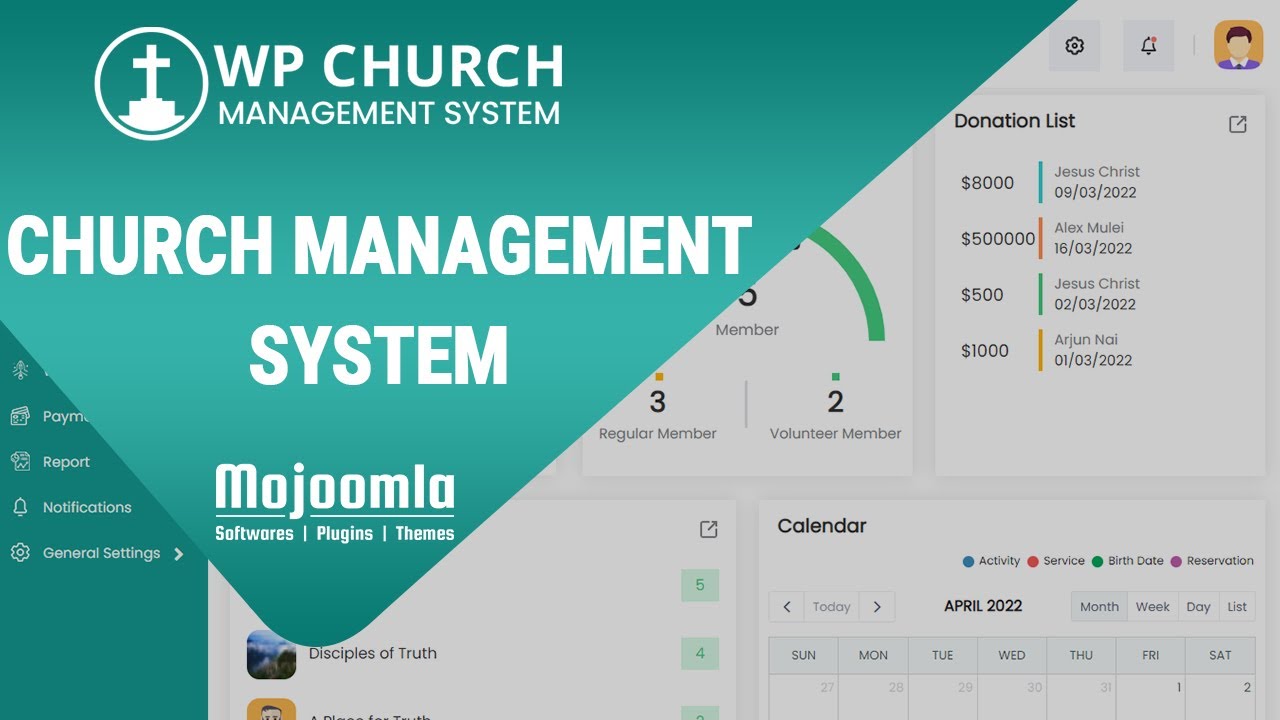This screenshot has width=1280, height=720.
Task: Click the calendar Today button
Action: (x=832, y=607)
